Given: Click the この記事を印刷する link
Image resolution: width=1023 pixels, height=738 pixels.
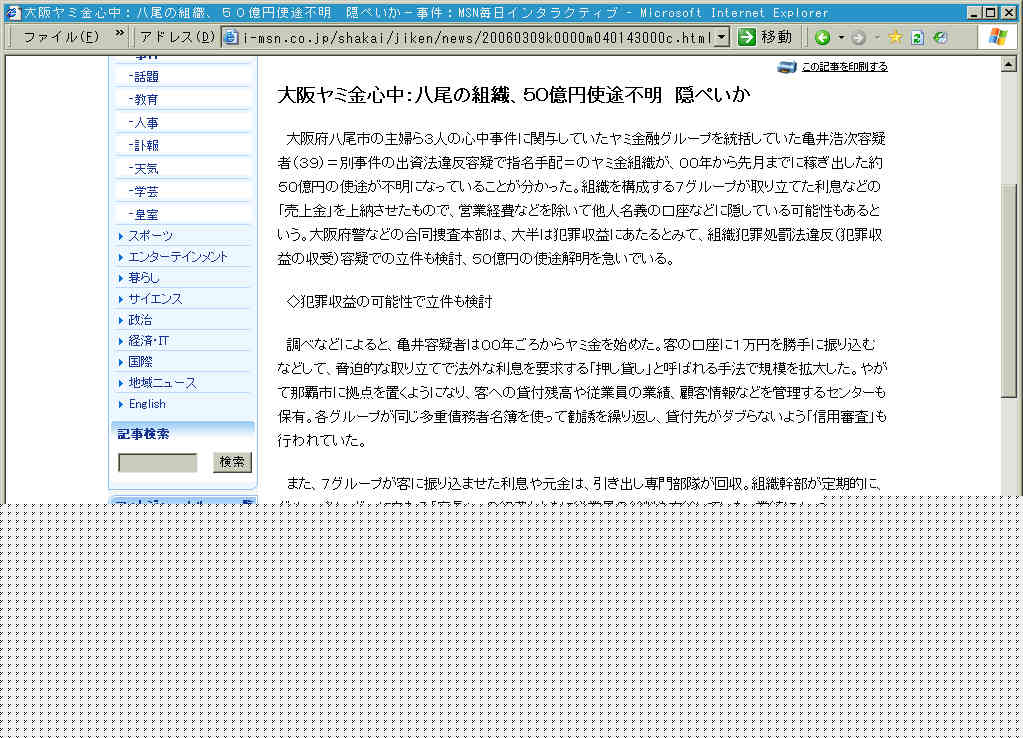Looking at the screenshot, I should (x=844, y=67).
